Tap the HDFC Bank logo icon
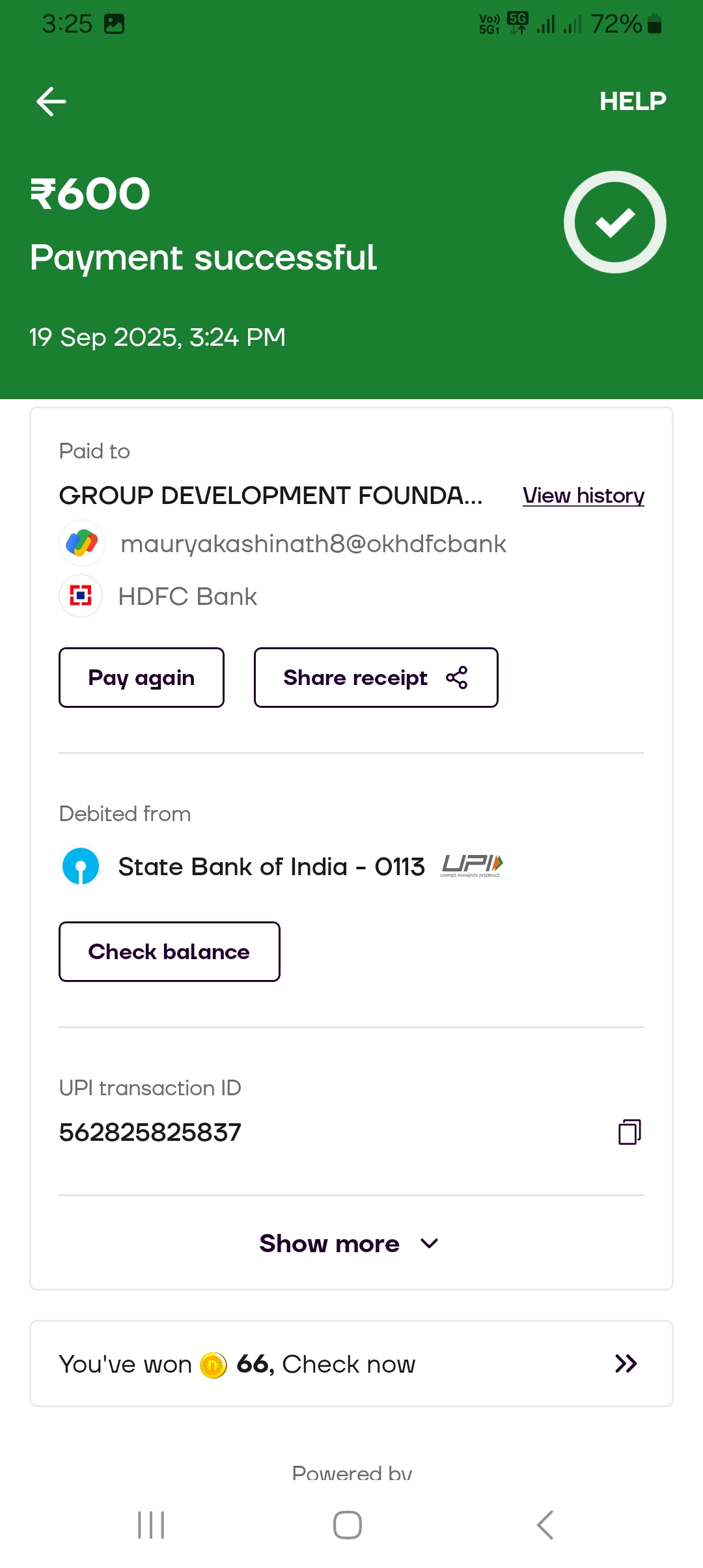 point(81,596)
